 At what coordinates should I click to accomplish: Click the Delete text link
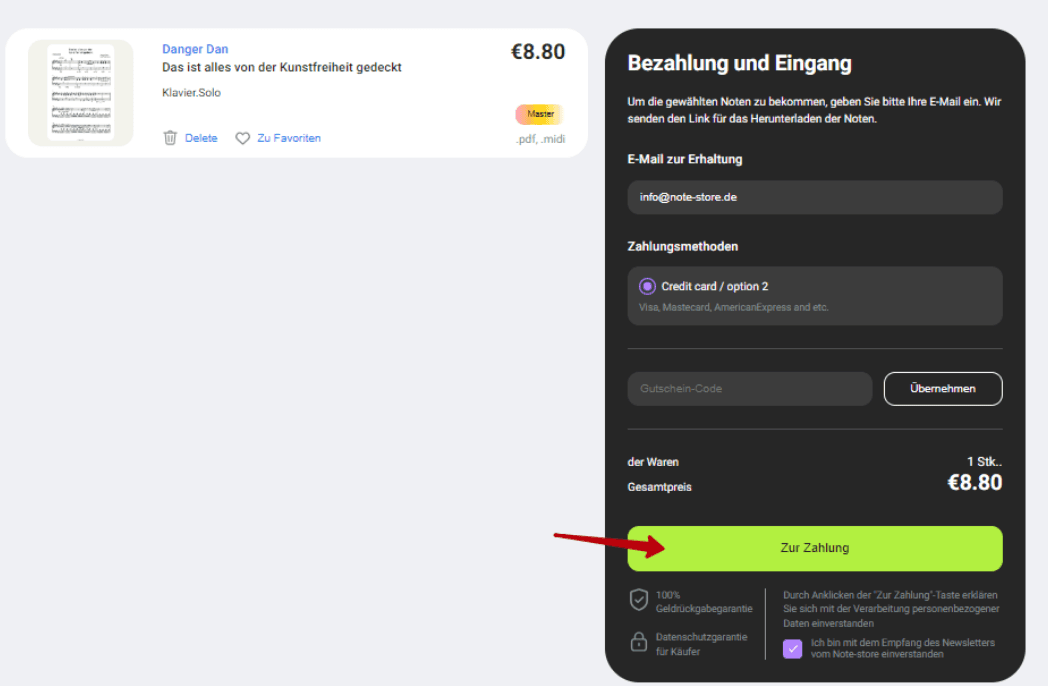click(201, 138)
